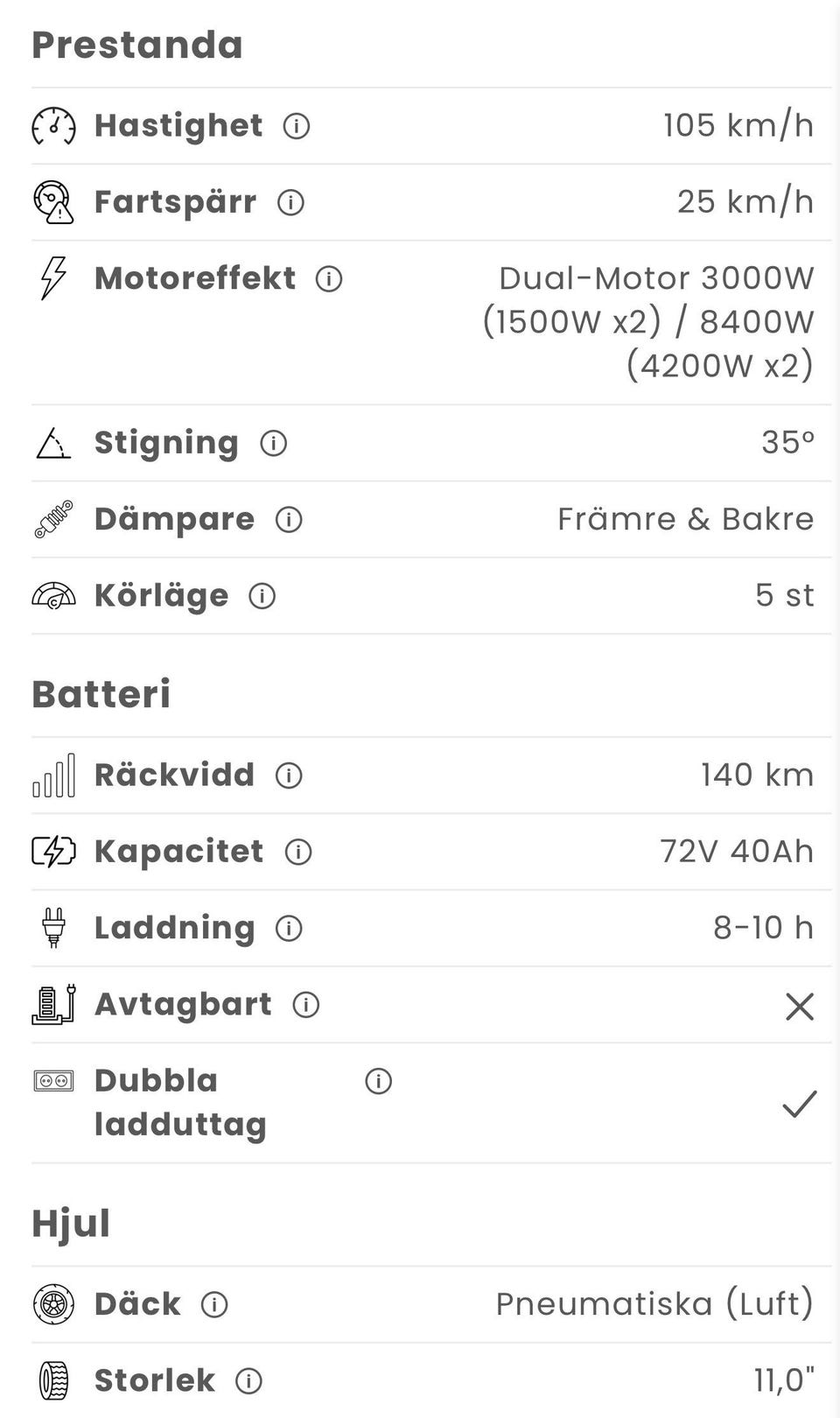840x1418 pixels.
Task: Click the X mark for Avtagbart
Action: (x=800, y=1007)
